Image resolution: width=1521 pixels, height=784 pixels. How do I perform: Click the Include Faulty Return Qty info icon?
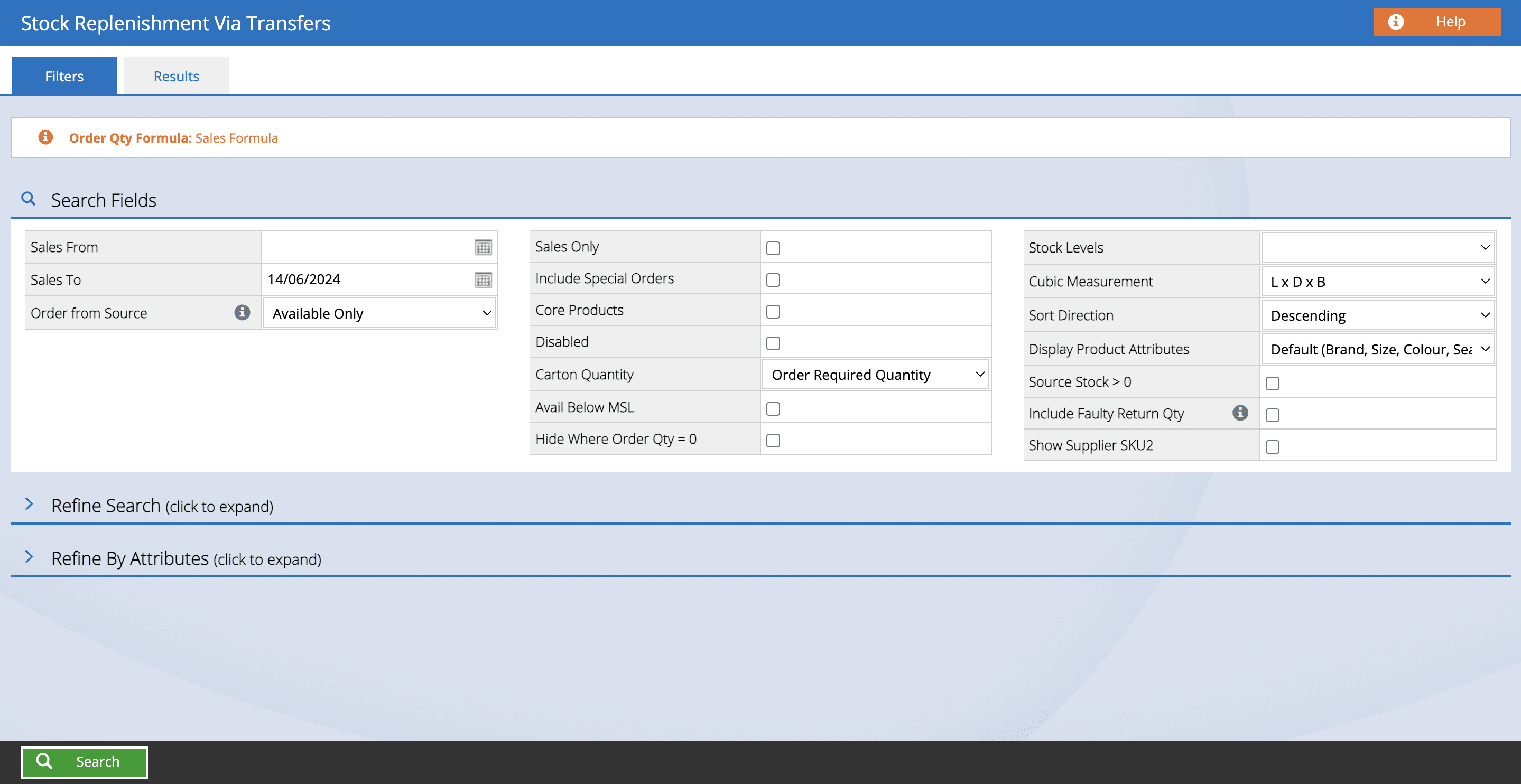coord(1240,413)
